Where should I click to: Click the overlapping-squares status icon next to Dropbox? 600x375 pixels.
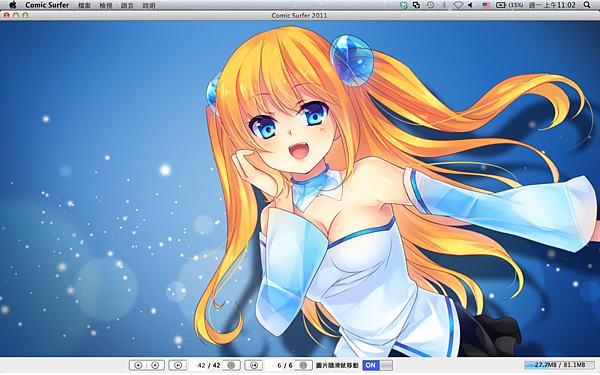416,5
